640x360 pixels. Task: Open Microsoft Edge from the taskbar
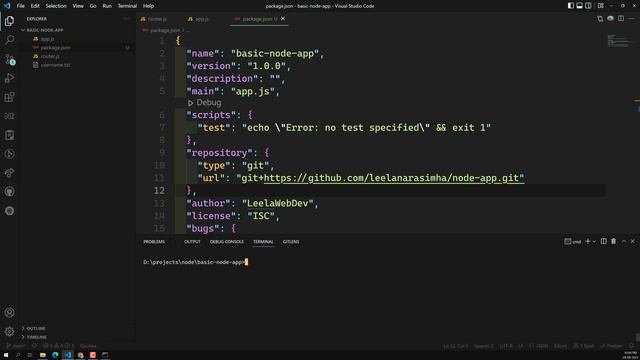click(55, 355)
